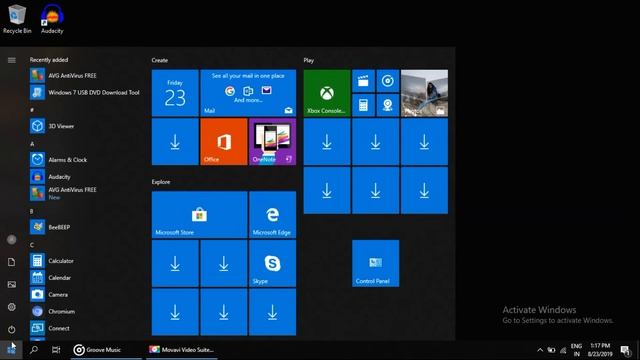Viewport: 640px width, 360px height.
Task: Click the download tile directly left of Skype
Action: (224, 263)
